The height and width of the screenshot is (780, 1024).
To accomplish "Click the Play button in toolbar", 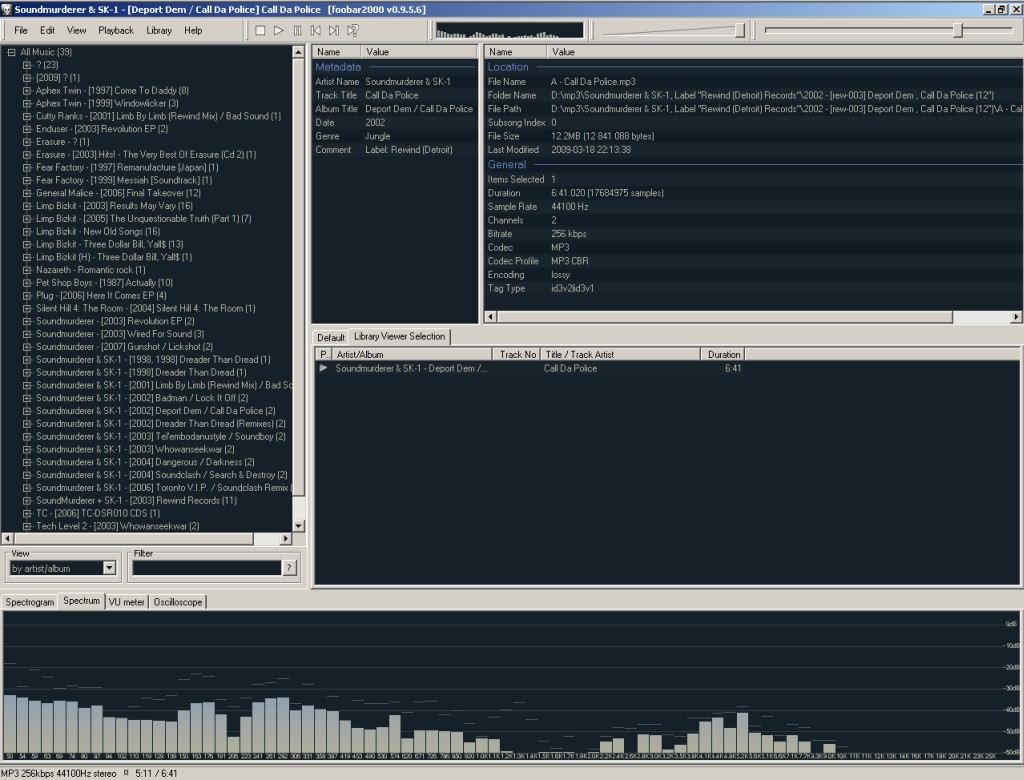I will 279,31.
